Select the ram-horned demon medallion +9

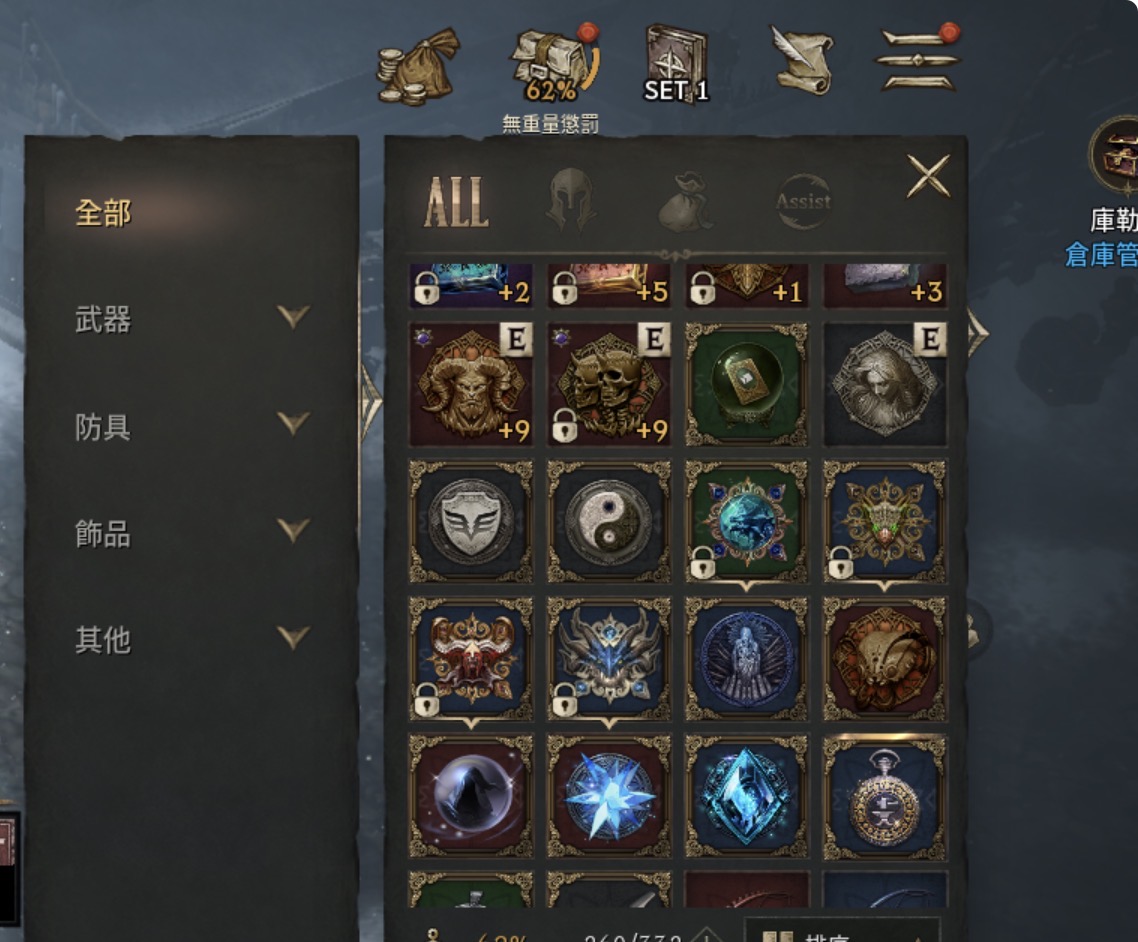pyautogui.click(x=471, y=384)
